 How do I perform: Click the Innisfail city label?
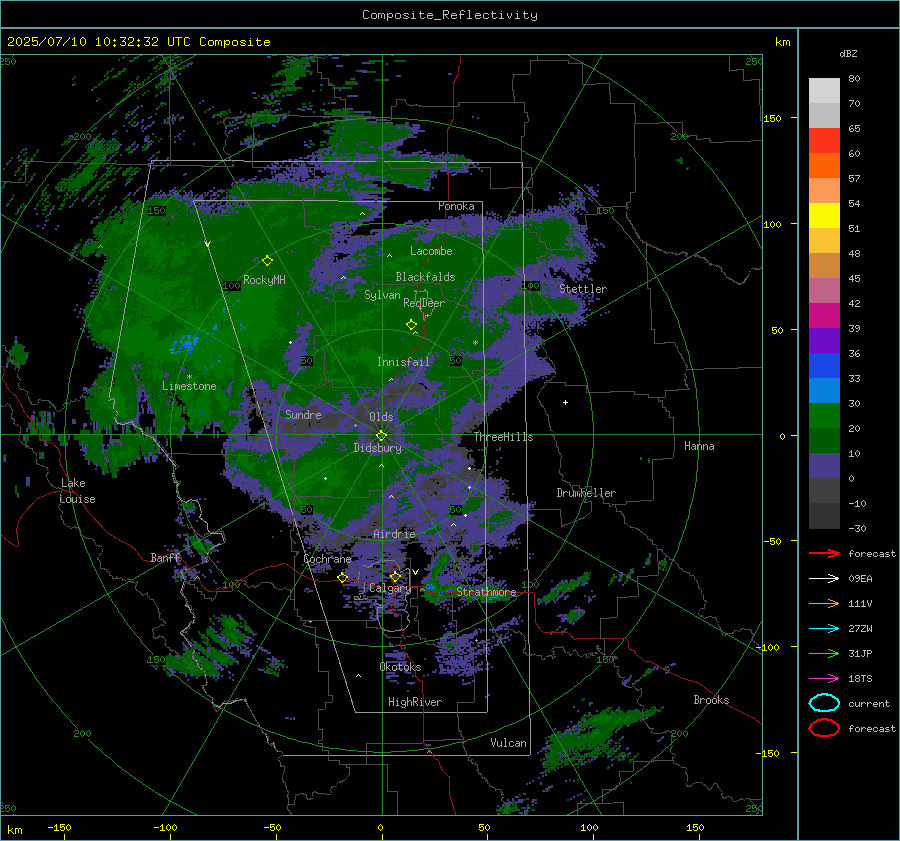403,362
